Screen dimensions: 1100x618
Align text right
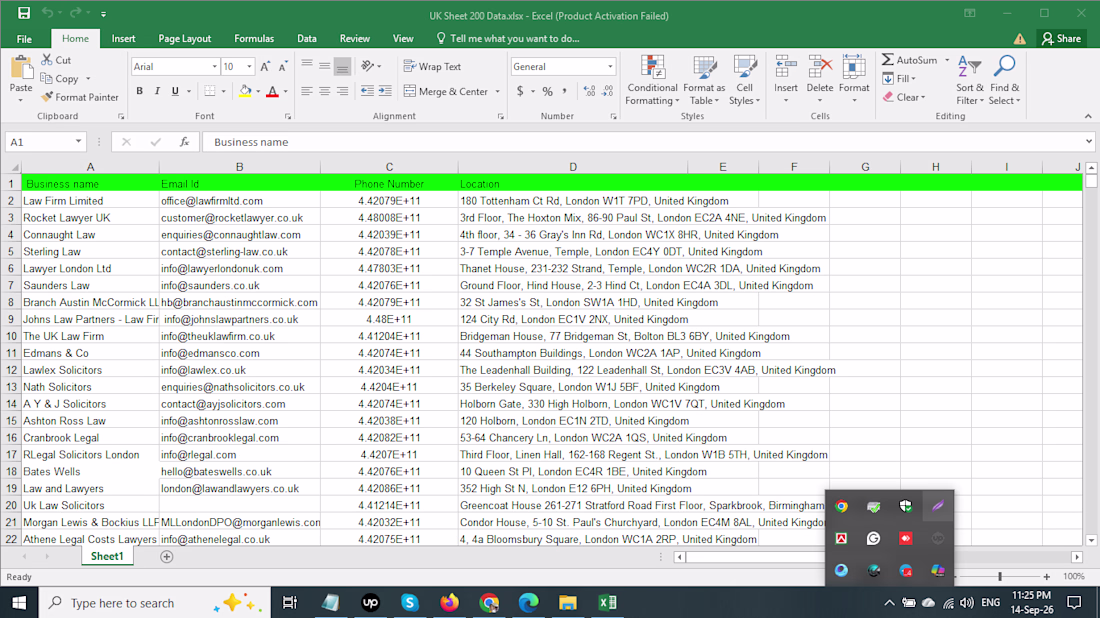[342, 91]
